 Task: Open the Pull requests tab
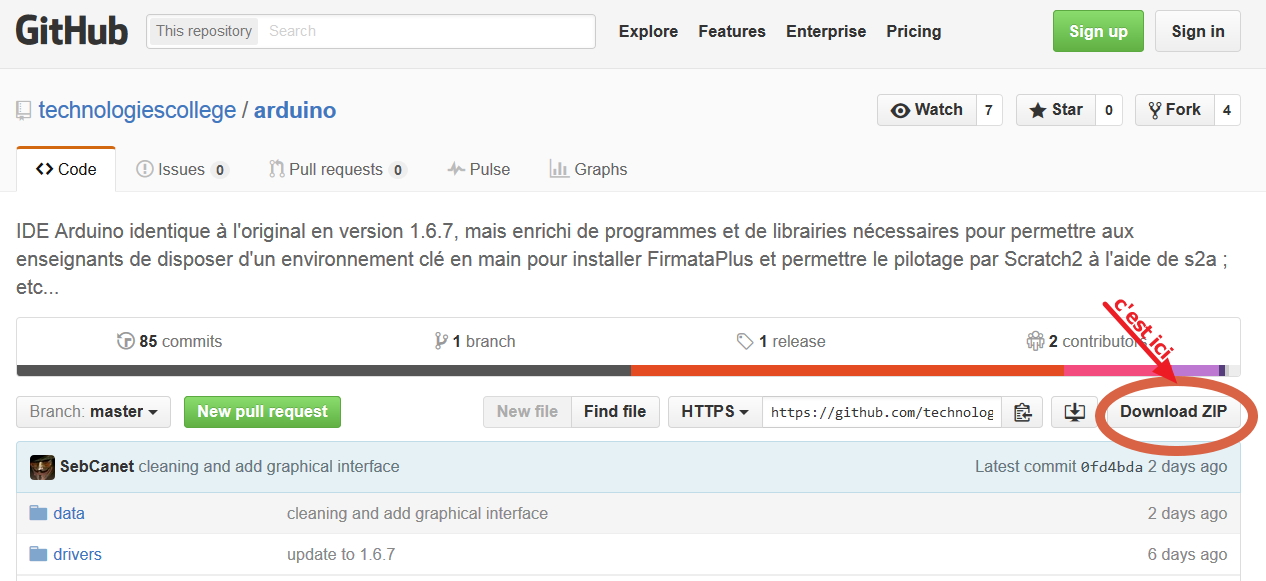pos(335,170)
